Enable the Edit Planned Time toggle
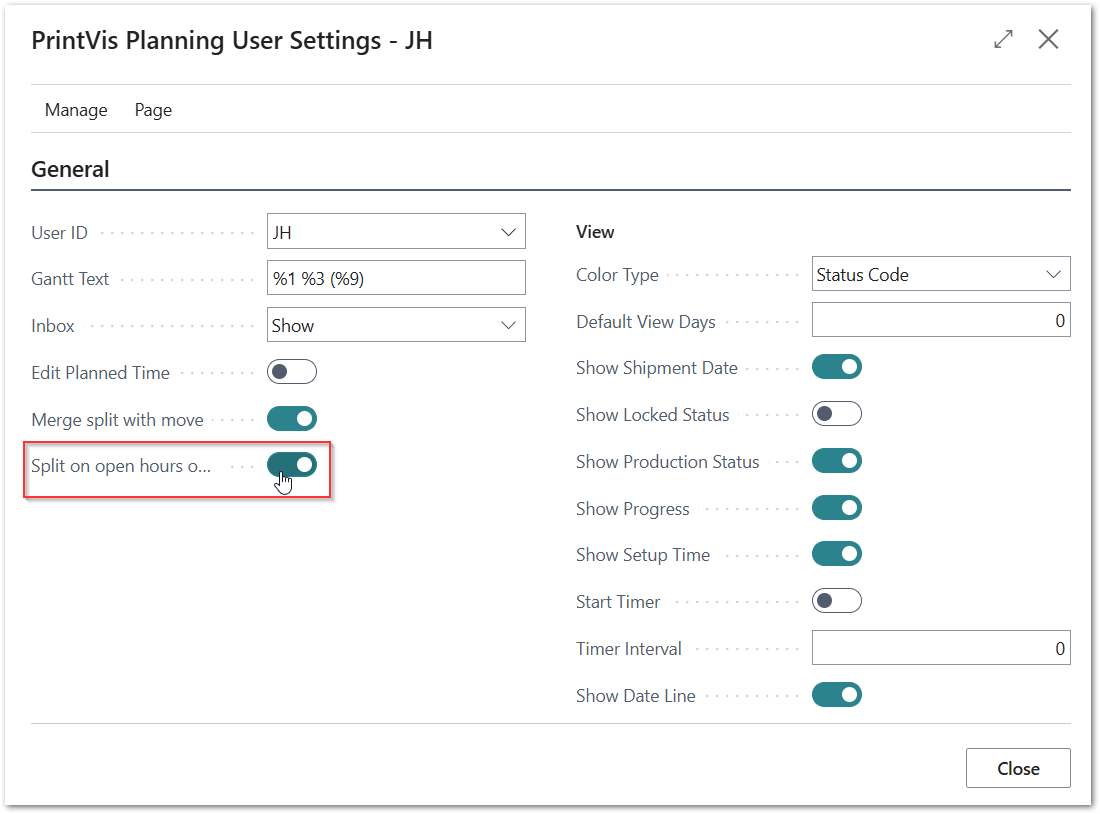The image size is (1100, 814). (292, 372)
